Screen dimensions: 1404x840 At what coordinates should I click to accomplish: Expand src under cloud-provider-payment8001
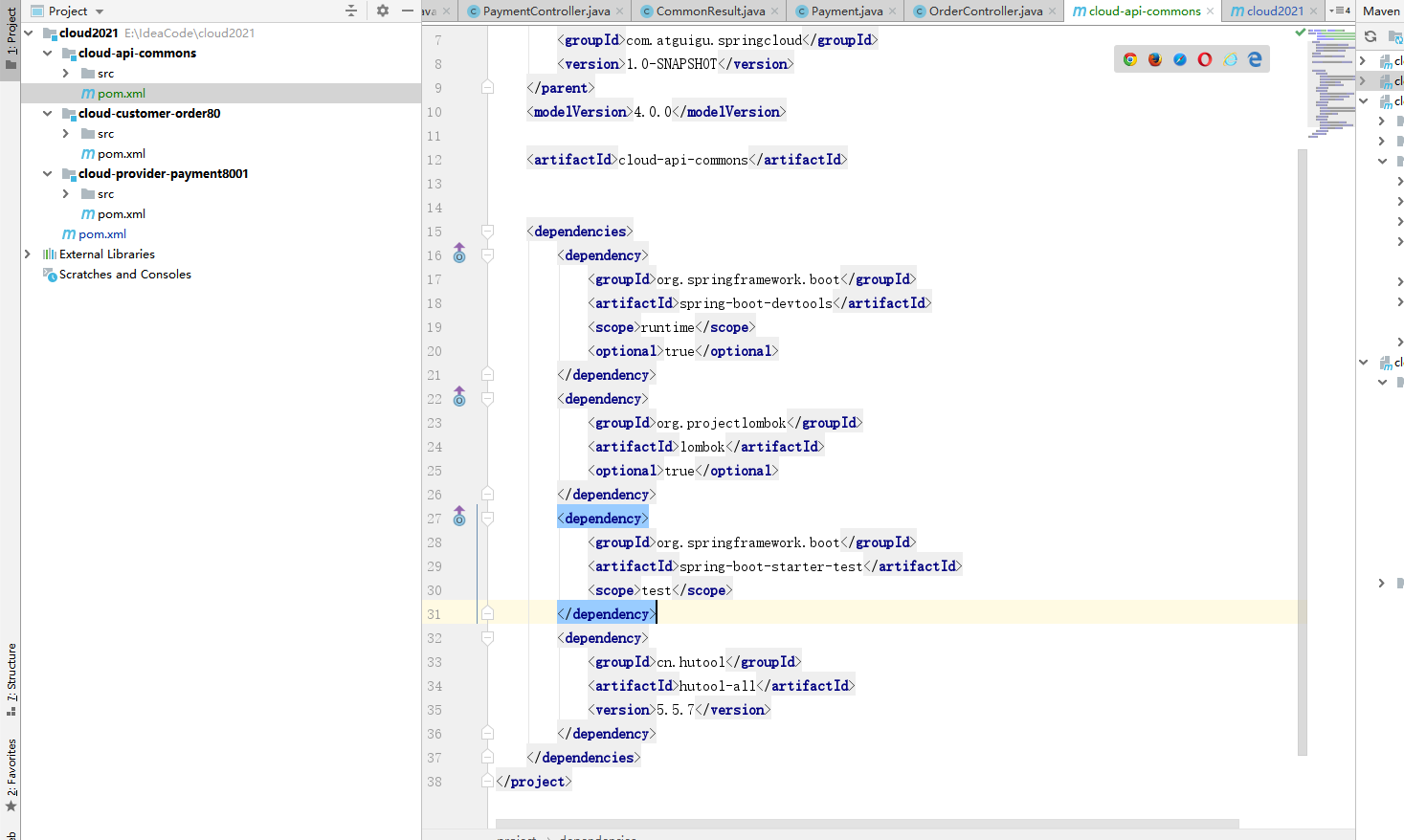(65, 193)
